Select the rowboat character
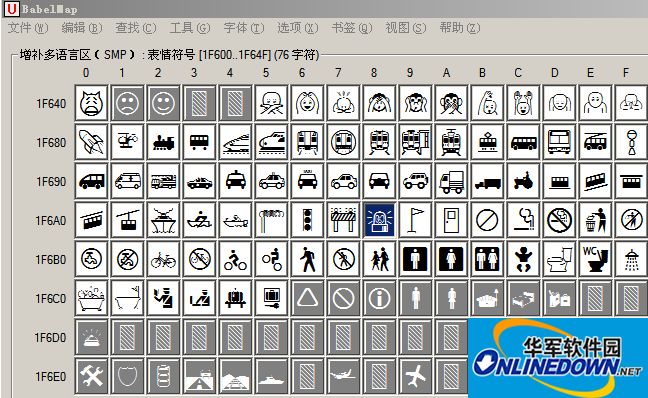 click(199, 220)
